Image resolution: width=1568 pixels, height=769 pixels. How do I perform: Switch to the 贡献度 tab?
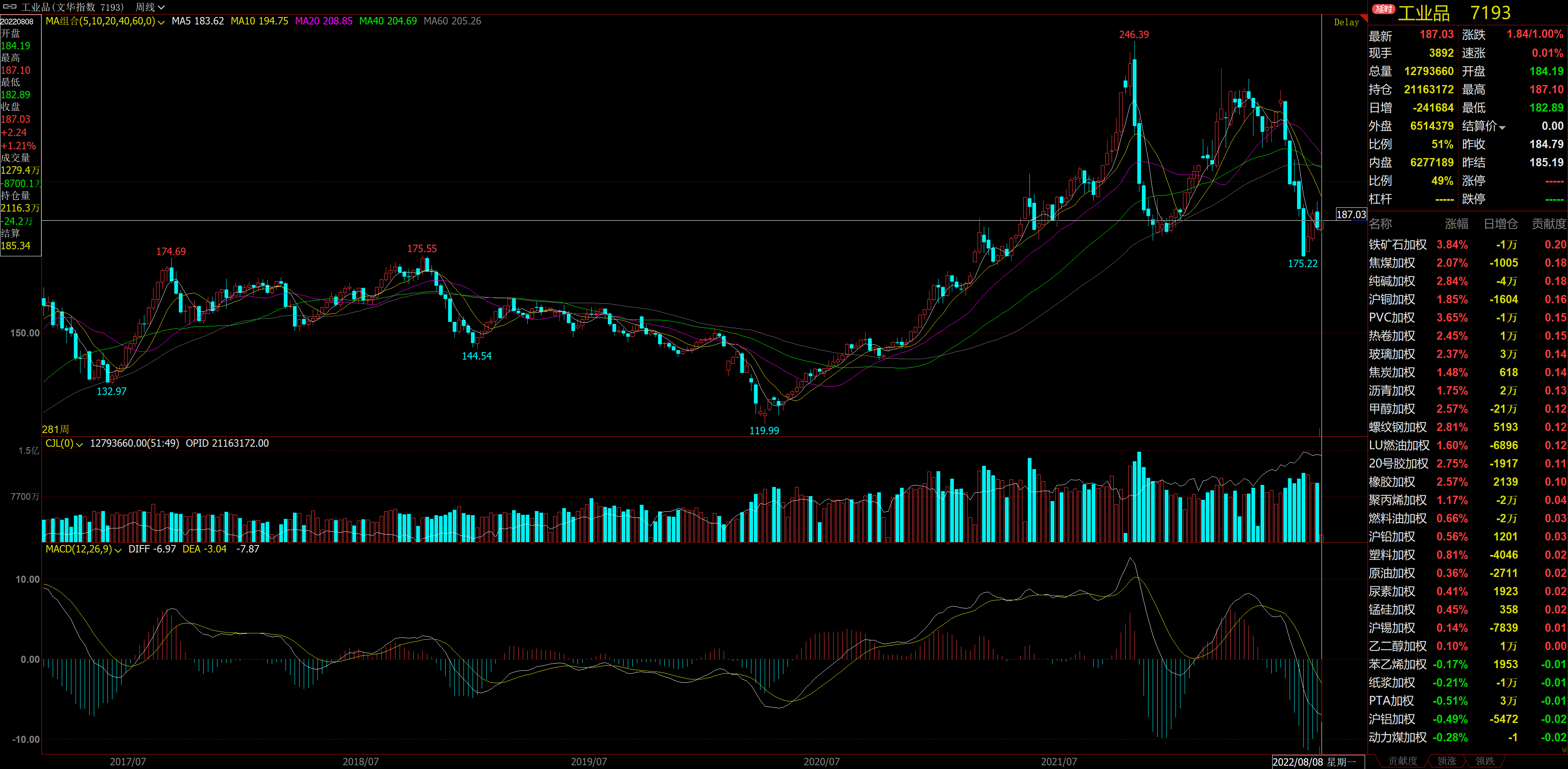coord(1402,761)
